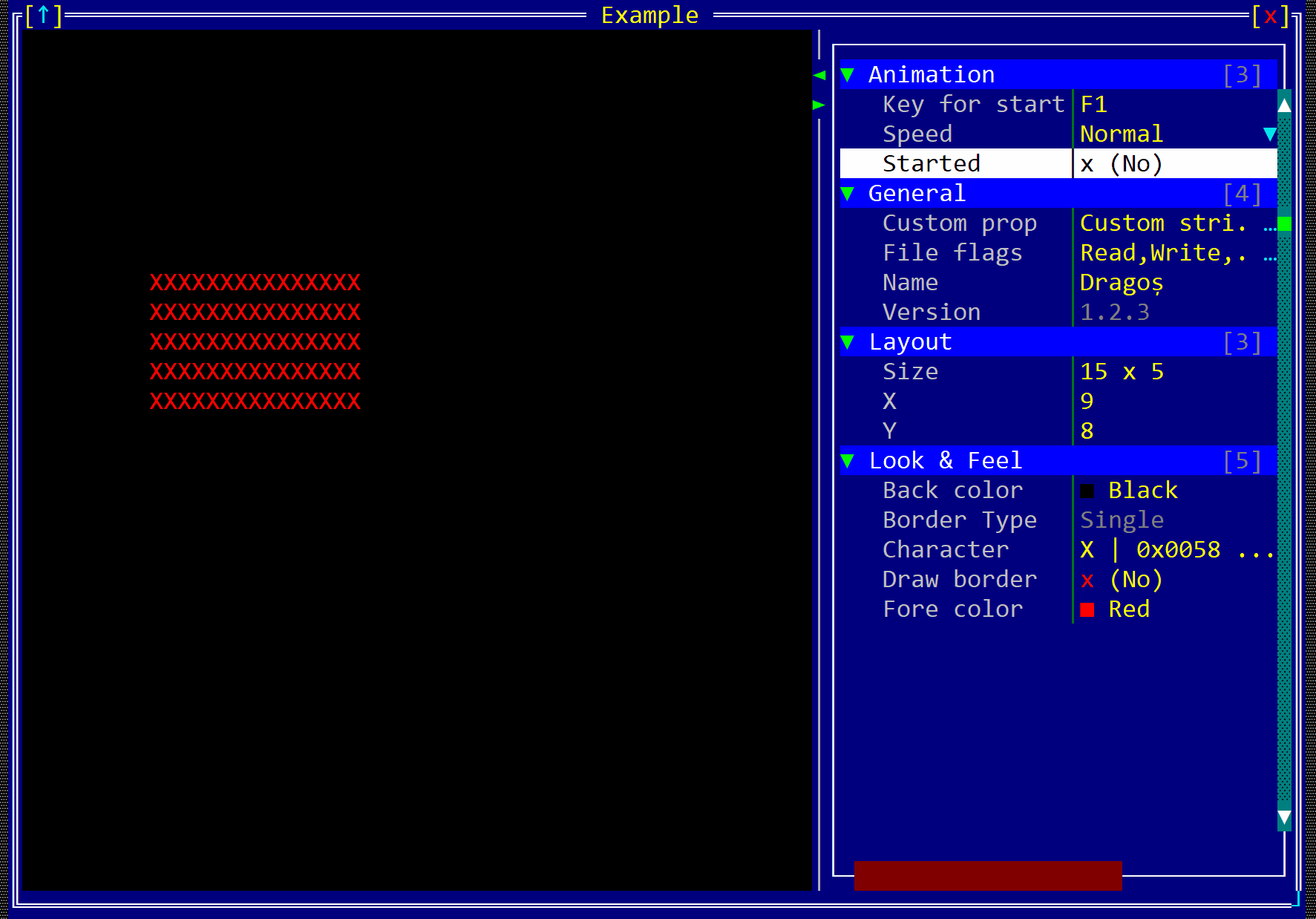Click the up arrow window resize icon

coord(44,15)
